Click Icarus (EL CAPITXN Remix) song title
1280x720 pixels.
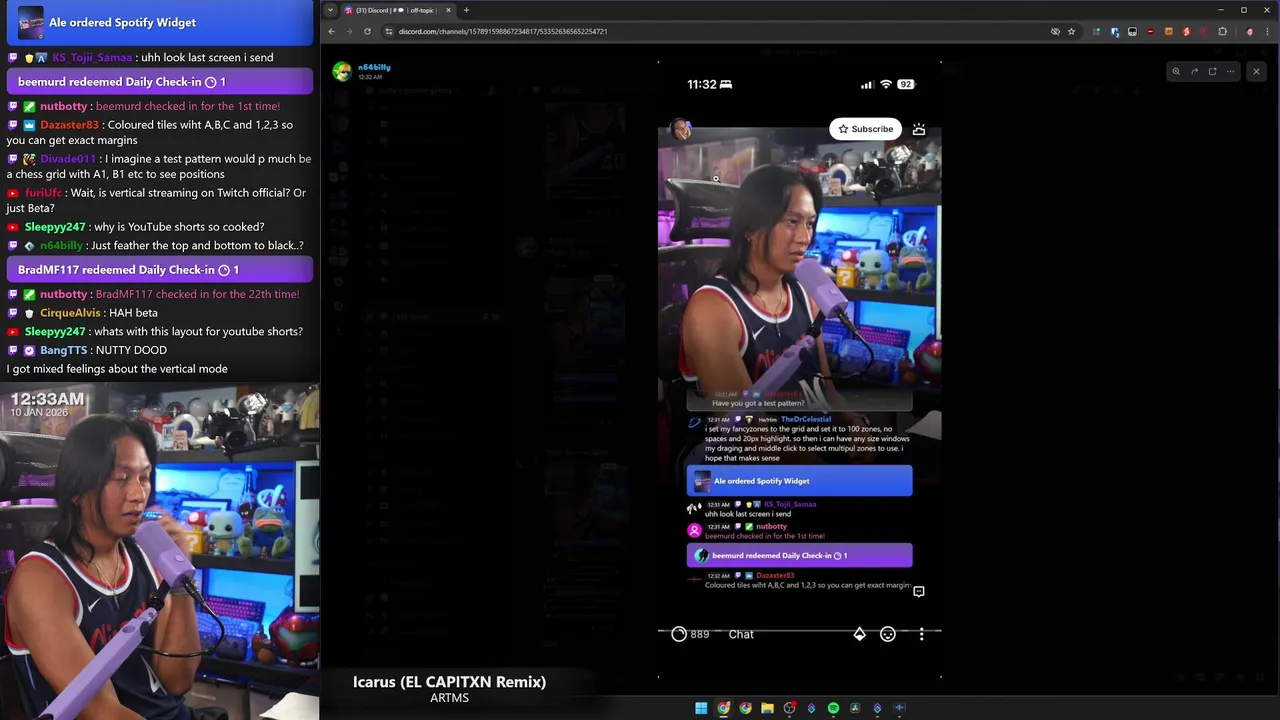(x=449, y=682)
